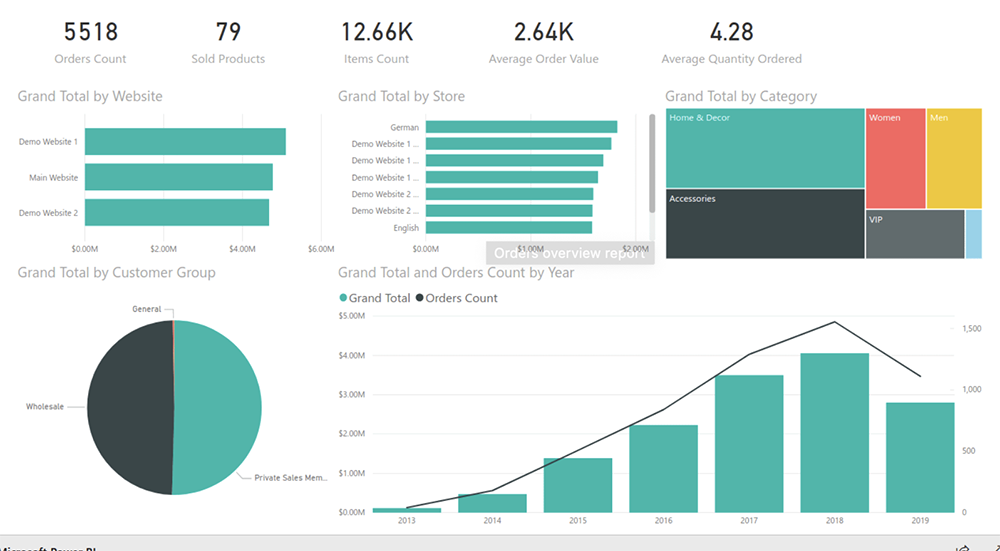Click the 4.28 Average Quantity Ordered card

coord(732,42)
